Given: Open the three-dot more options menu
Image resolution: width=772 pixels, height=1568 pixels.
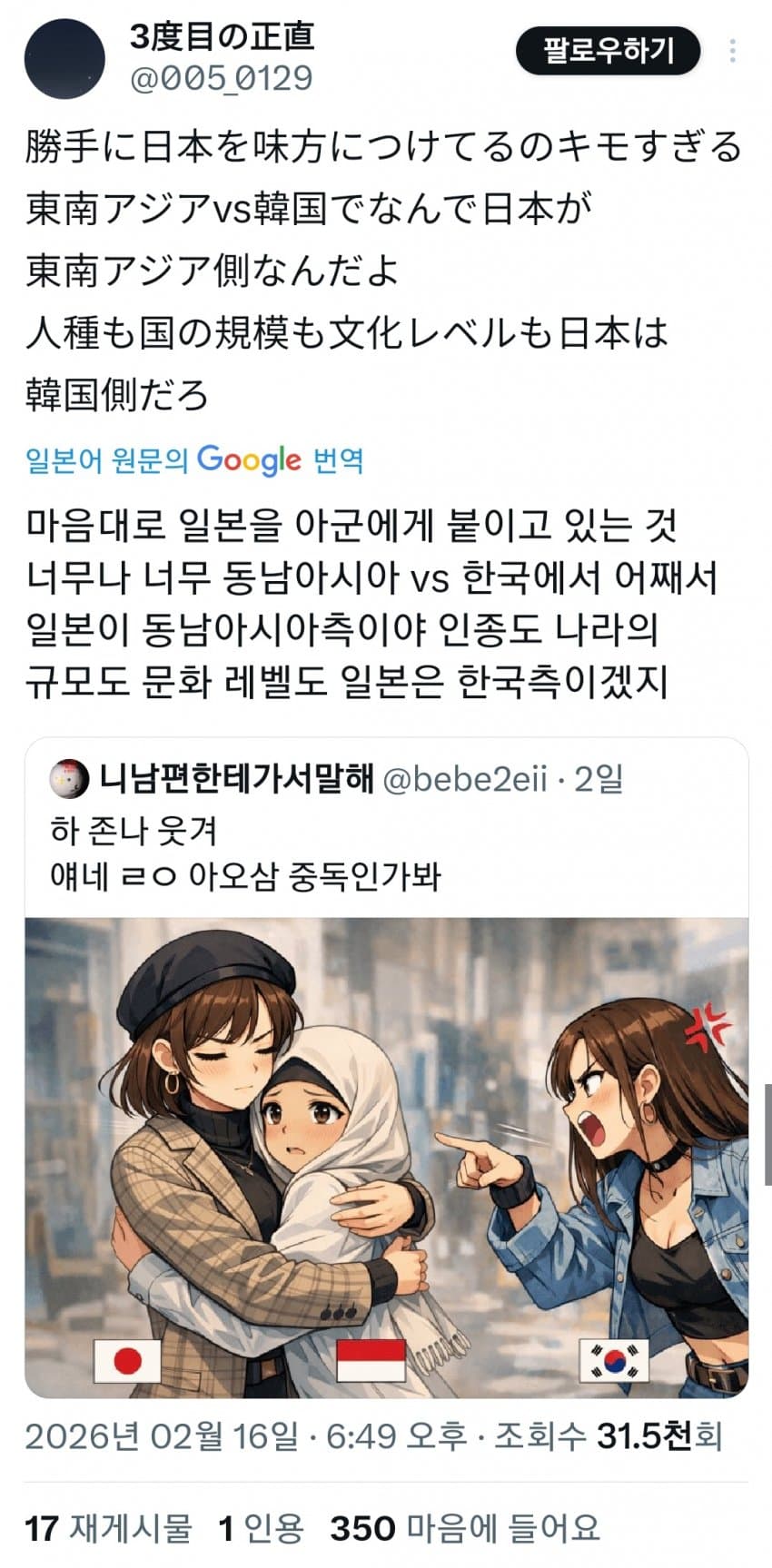Looking at the screenshot, I should tap(732, 51).
